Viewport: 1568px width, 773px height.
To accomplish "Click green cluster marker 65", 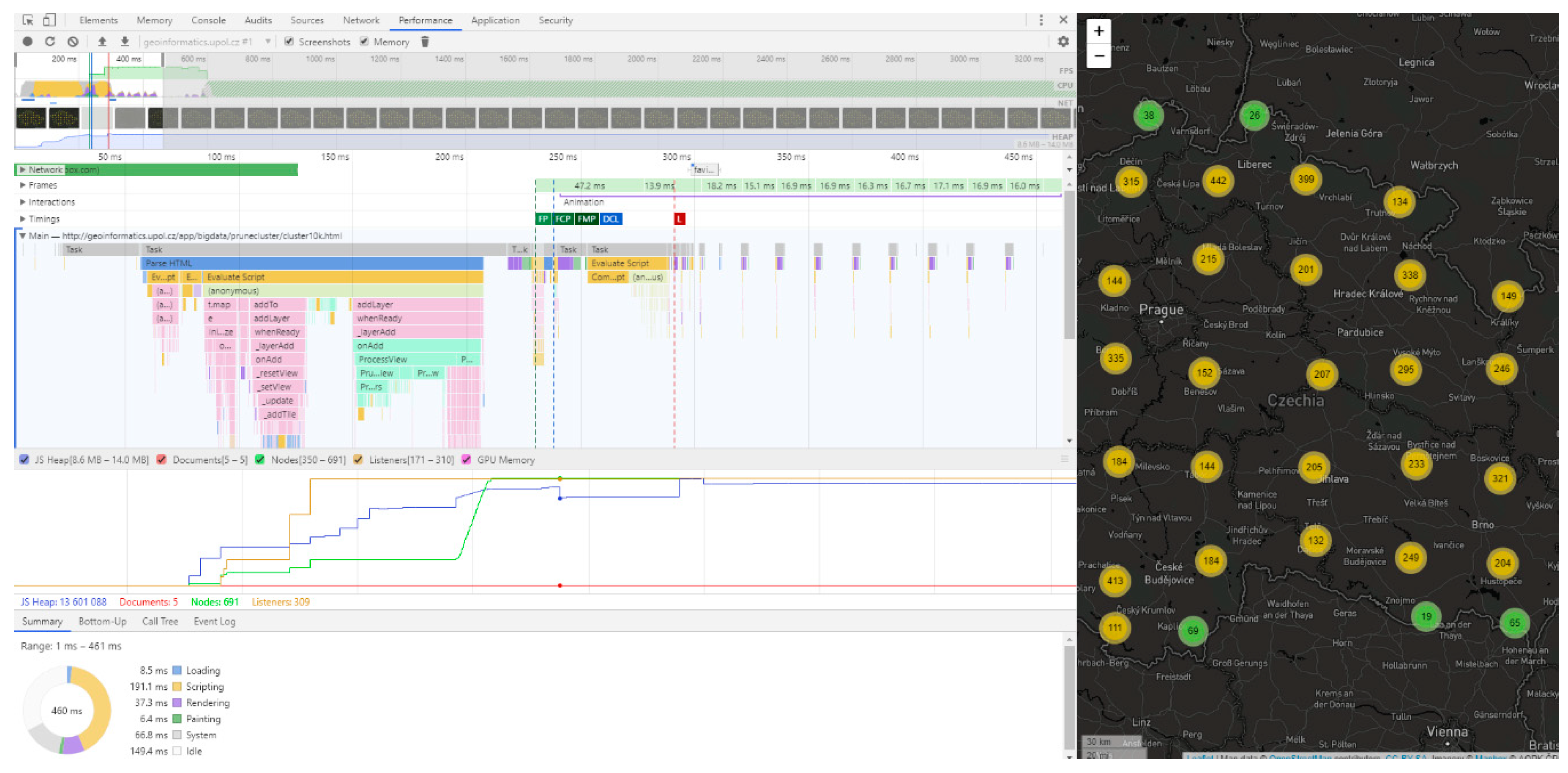I will 1514,623.
